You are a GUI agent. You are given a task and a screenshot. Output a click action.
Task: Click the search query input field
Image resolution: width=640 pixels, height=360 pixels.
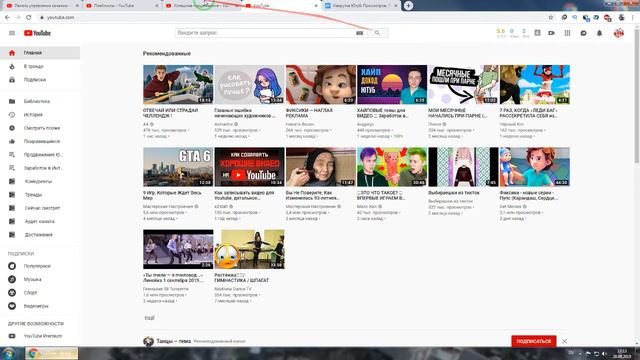264,33
